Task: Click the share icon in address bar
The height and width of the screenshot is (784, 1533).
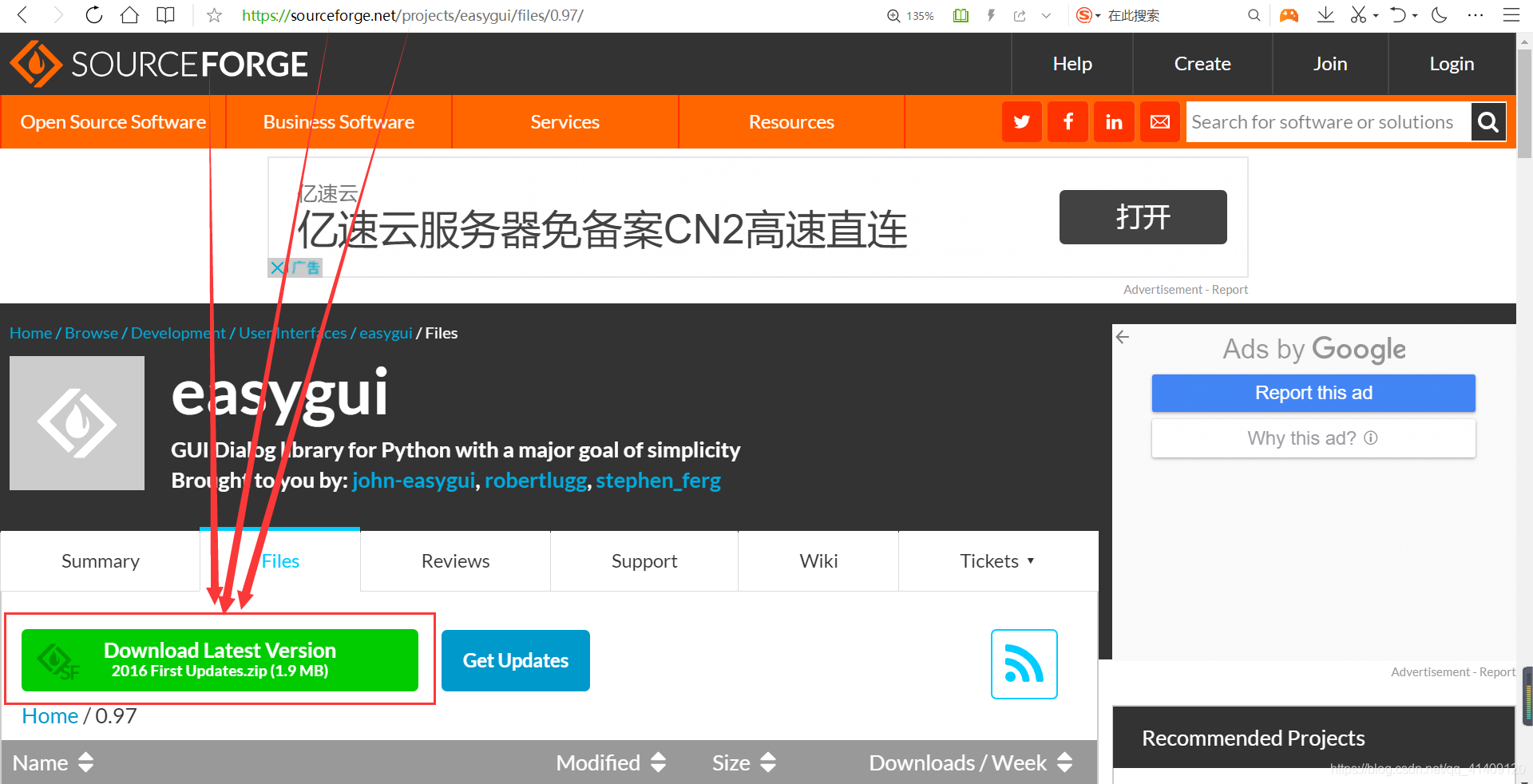Action: (x=1020, y=15)
